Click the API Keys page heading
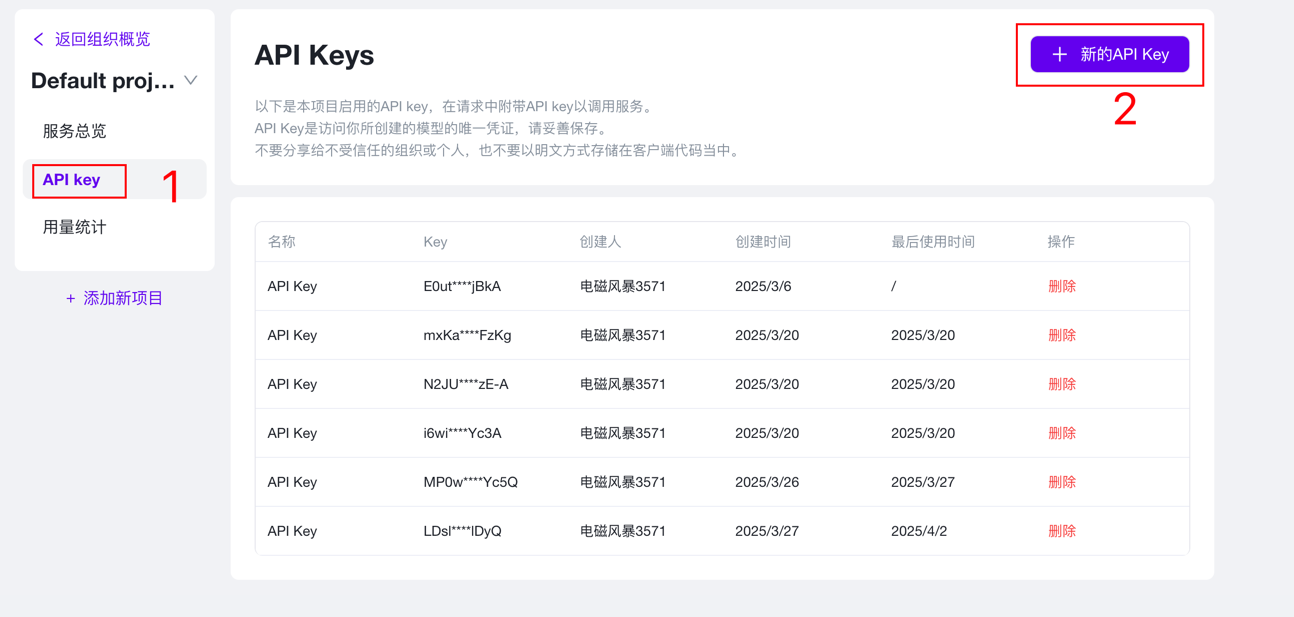Screen dimensions: 1294x617 314,55
